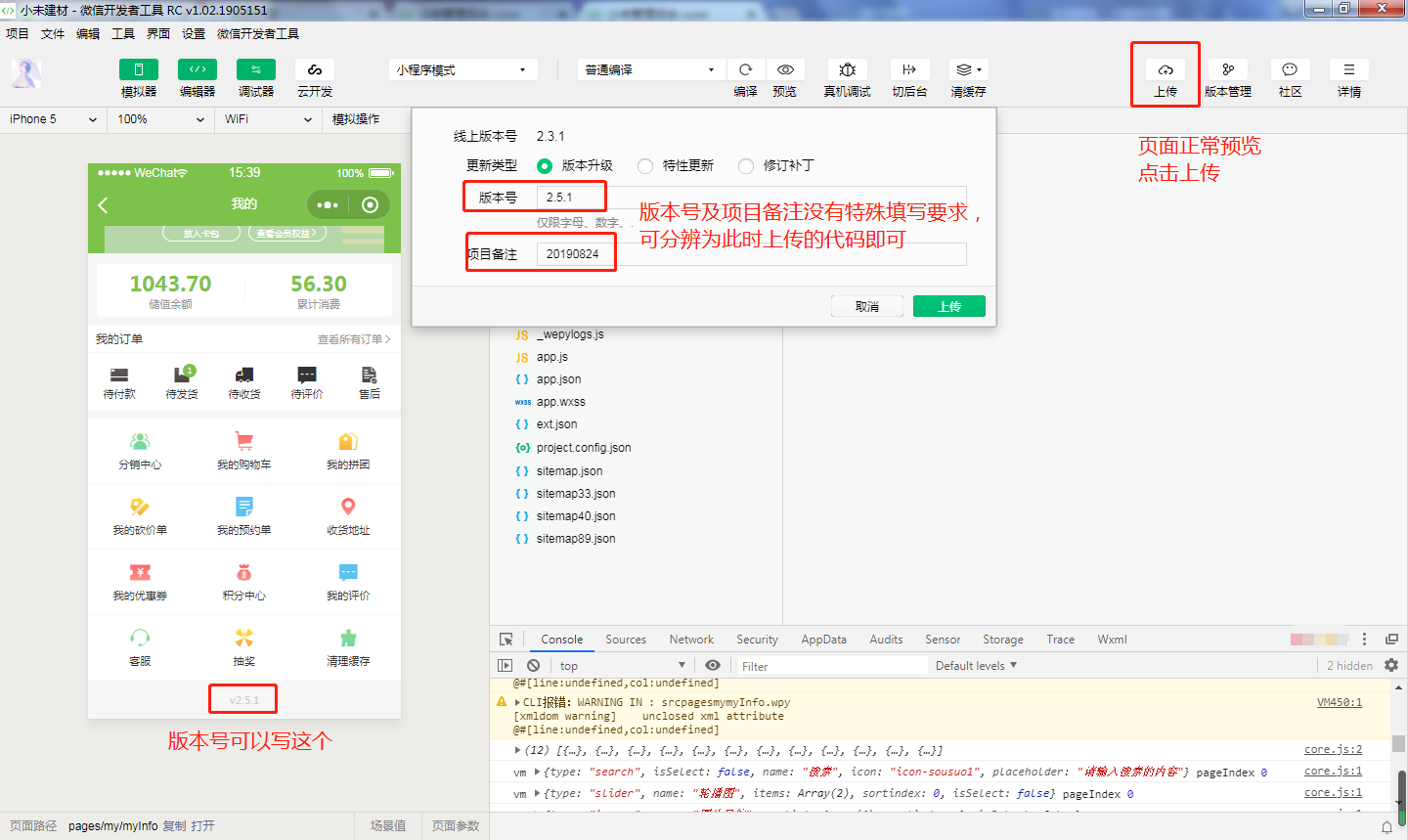
Task: Tap 积分中心 icon in simulator
Action: click(x=244, y=572)
